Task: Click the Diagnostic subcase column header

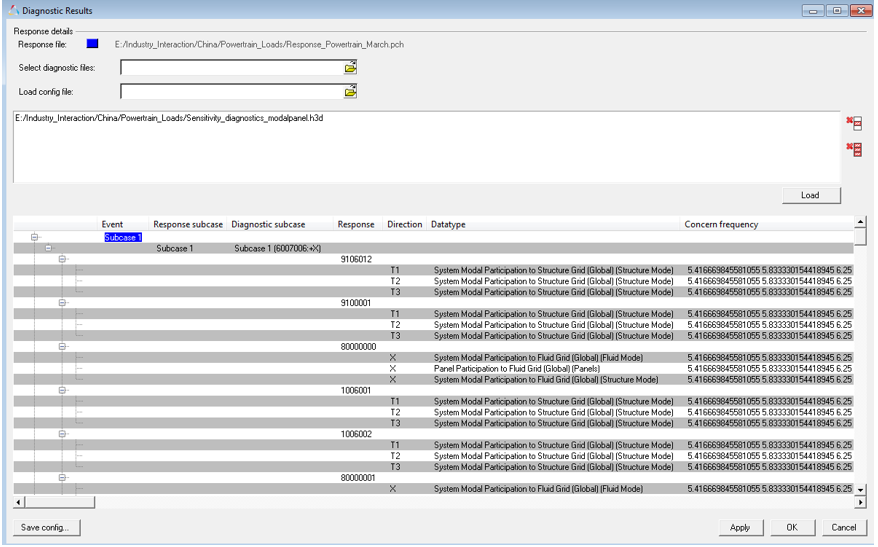Action: 268,224
